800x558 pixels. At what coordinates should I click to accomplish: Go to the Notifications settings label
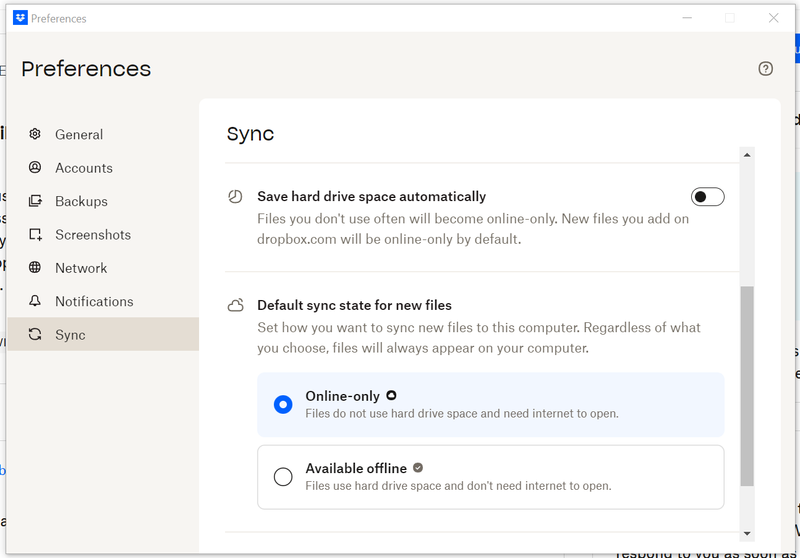(94, 301)
